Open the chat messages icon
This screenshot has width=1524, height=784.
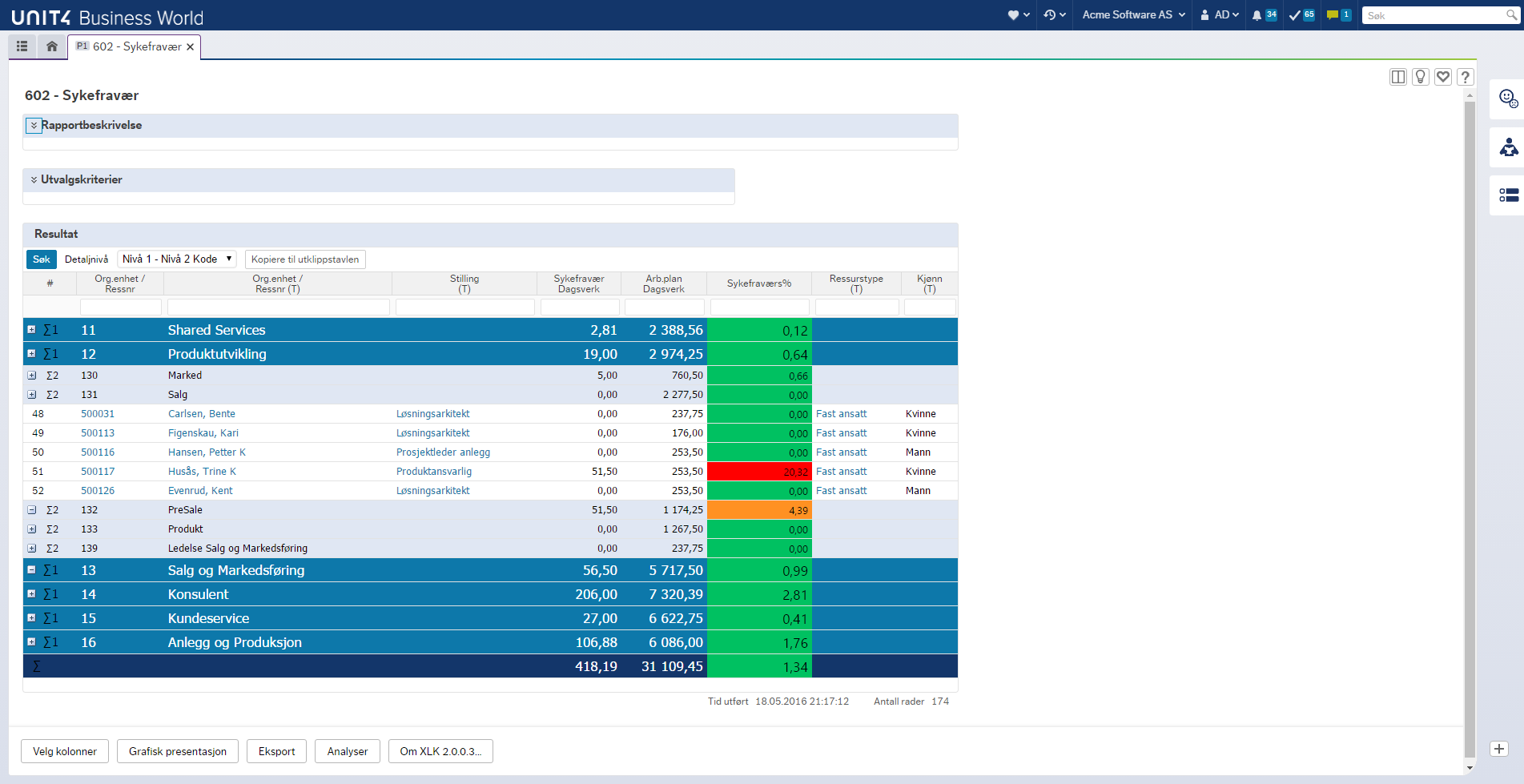[x=1338, y=14]
